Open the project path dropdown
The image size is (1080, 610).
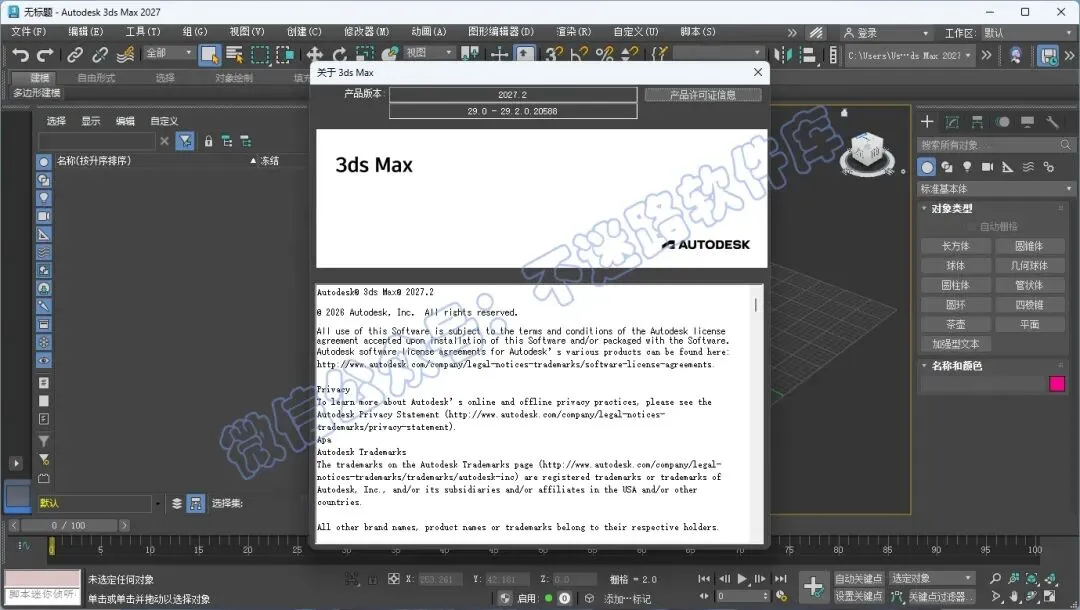[909, 55]
